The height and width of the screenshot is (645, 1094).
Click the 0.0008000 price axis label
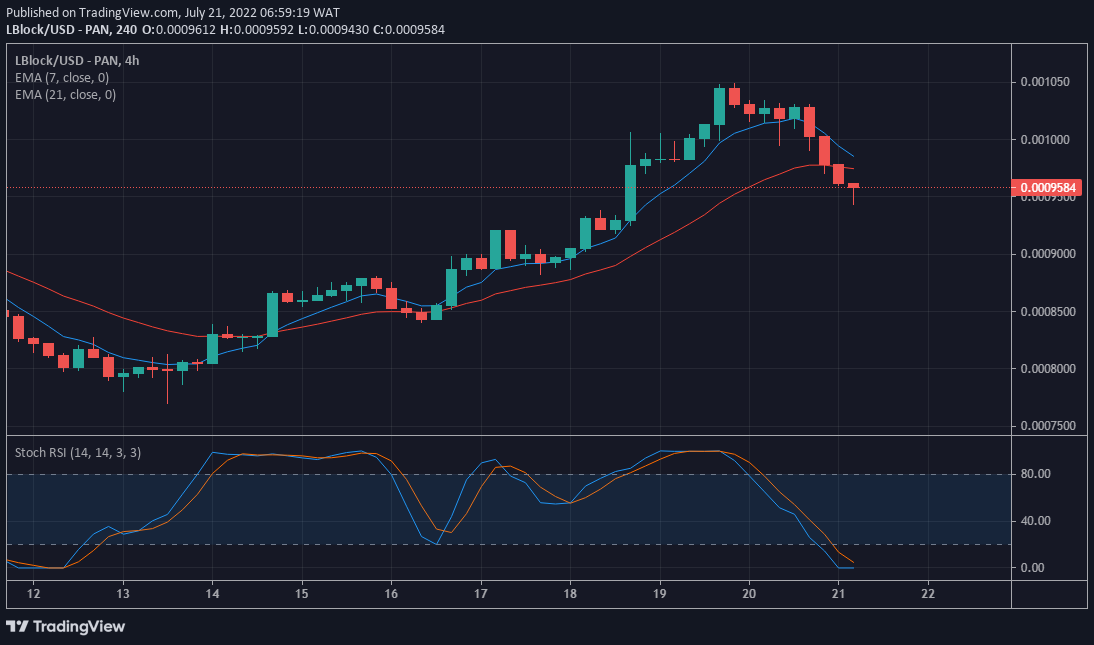coord(1048,369)
